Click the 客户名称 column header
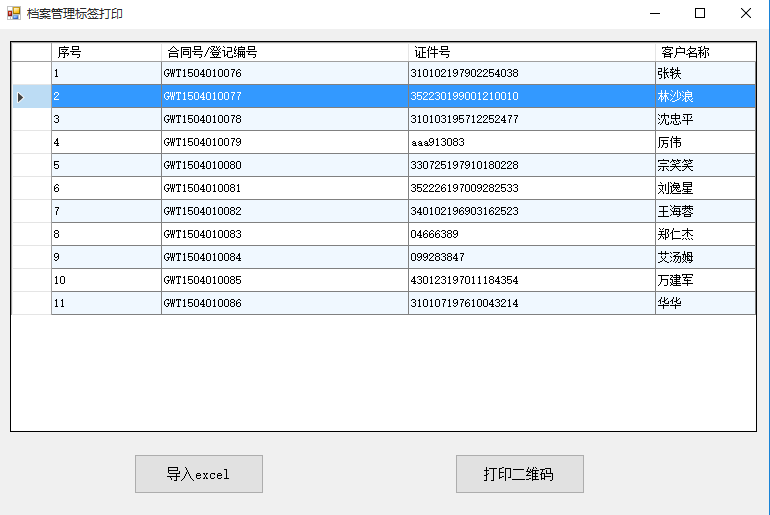Screen dimensions: 770x515 [705, 52]
